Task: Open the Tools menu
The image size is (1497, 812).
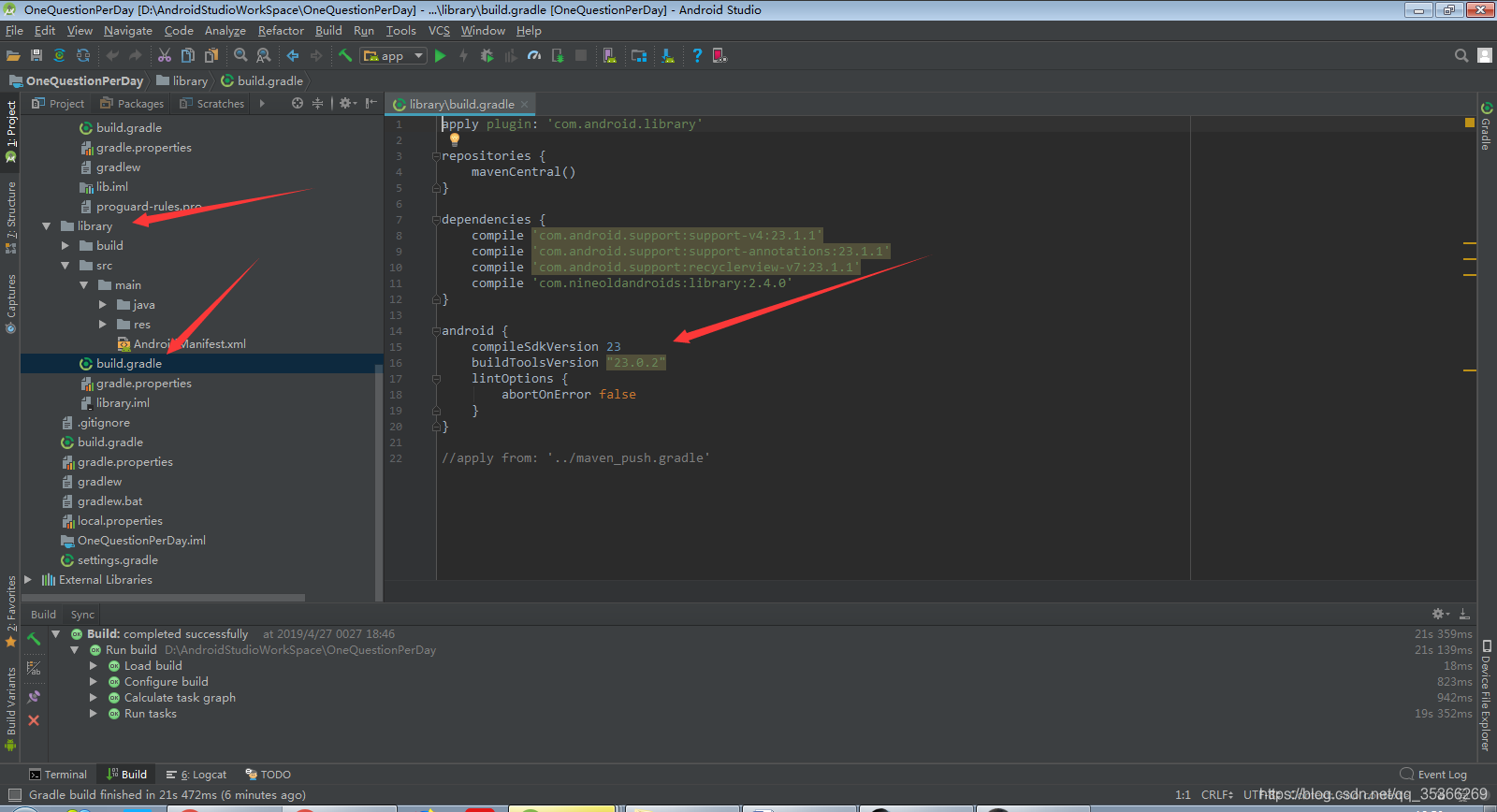Action: (401, 31)
